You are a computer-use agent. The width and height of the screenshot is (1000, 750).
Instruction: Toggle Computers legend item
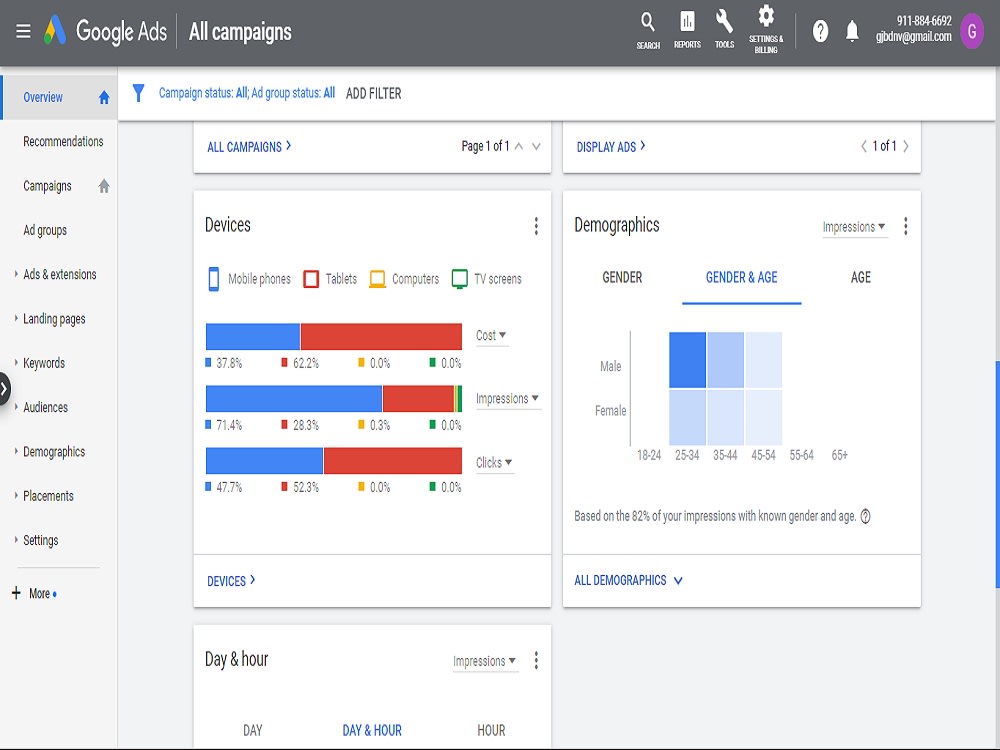coord(404,279)
